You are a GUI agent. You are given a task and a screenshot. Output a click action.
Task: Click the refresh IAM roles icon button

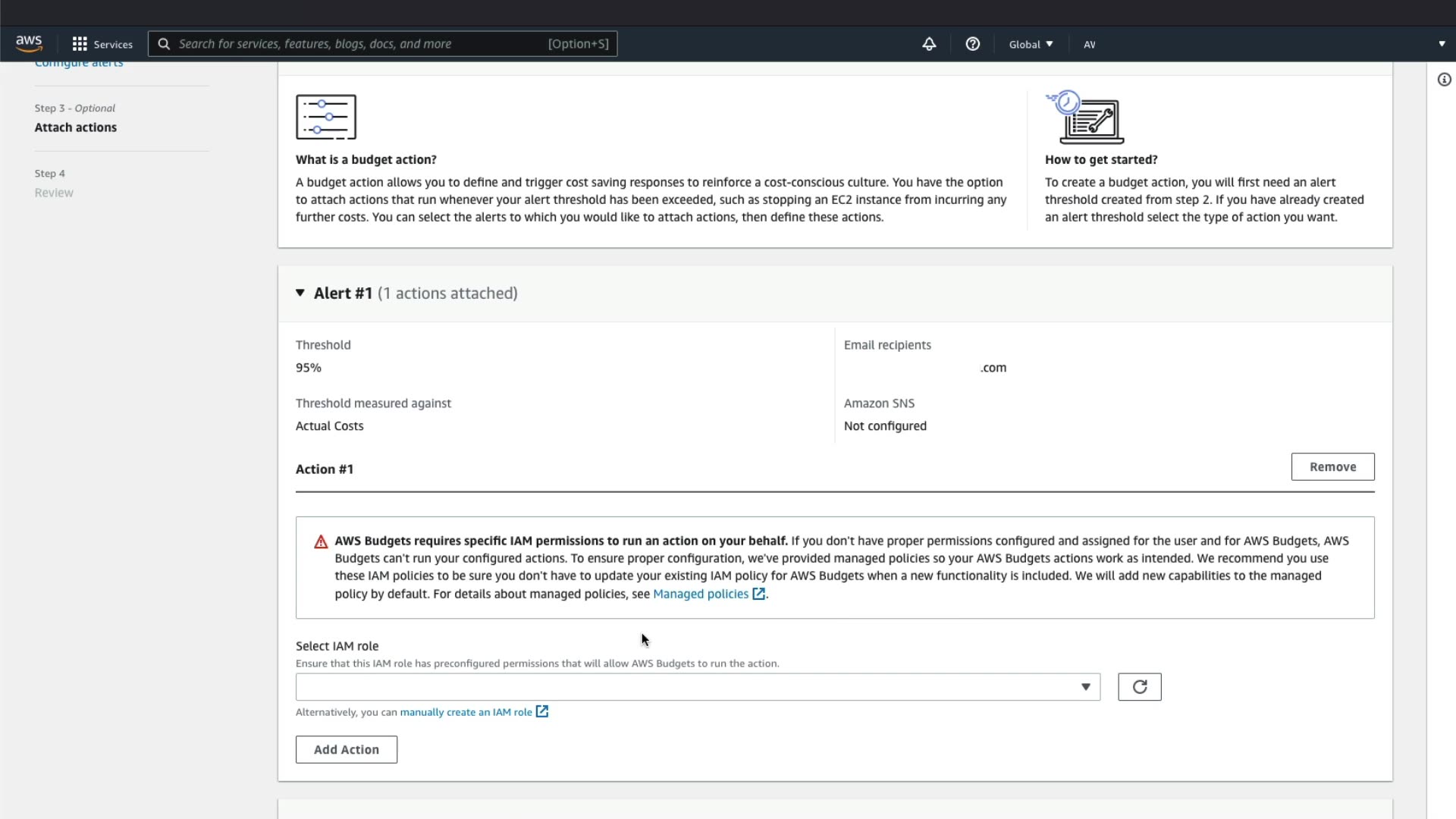click(1139, 687)
